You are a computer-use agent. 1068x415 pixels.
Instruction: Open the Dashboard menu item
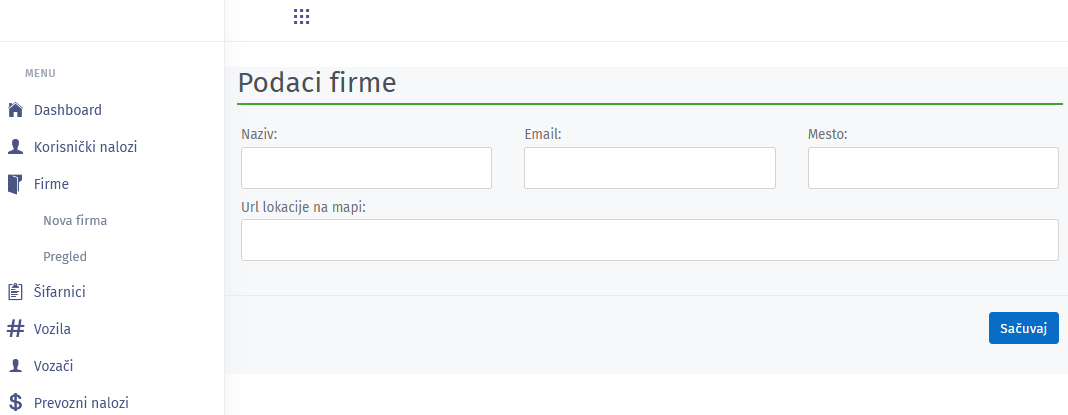coord(68,110)
